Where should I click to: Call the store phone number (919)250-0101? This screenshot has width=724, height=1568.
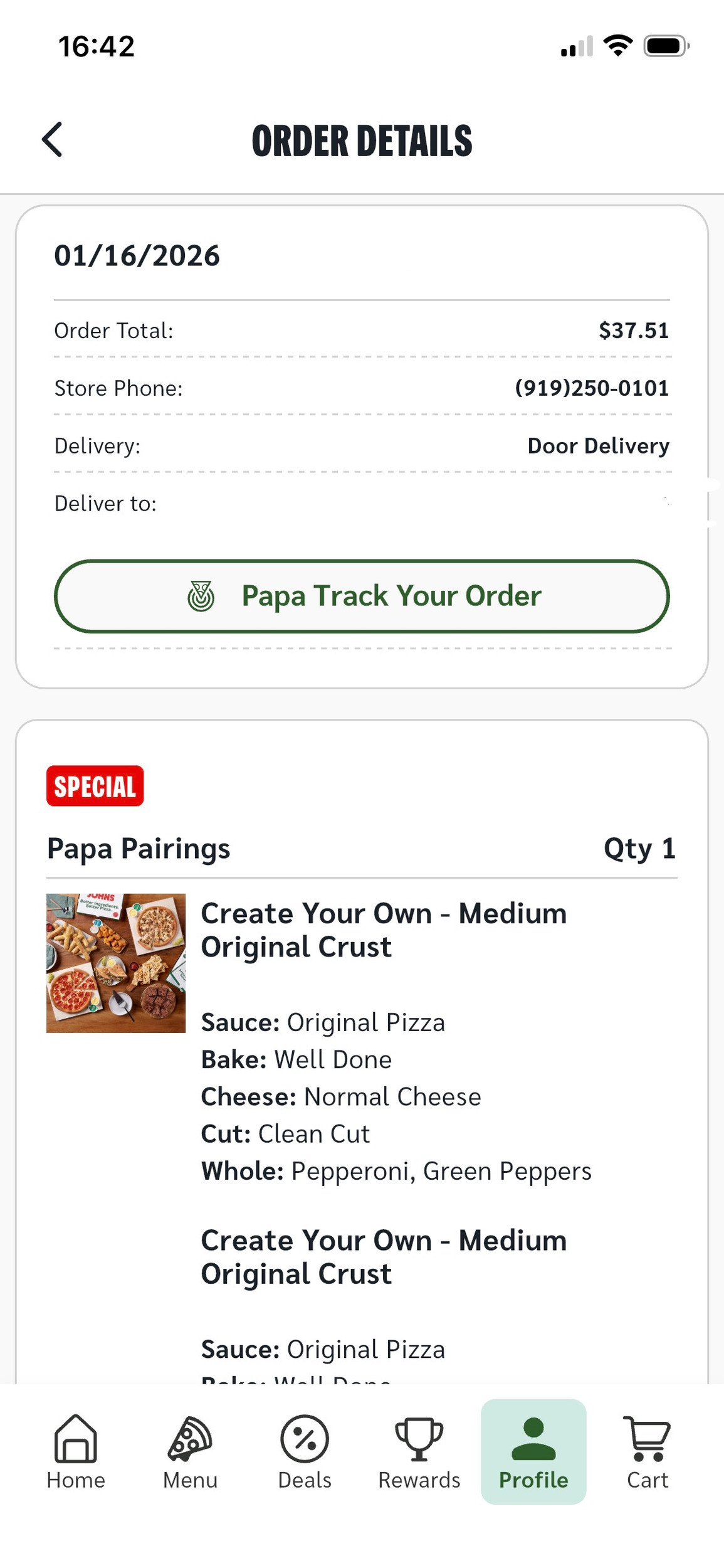click(592, 388)
